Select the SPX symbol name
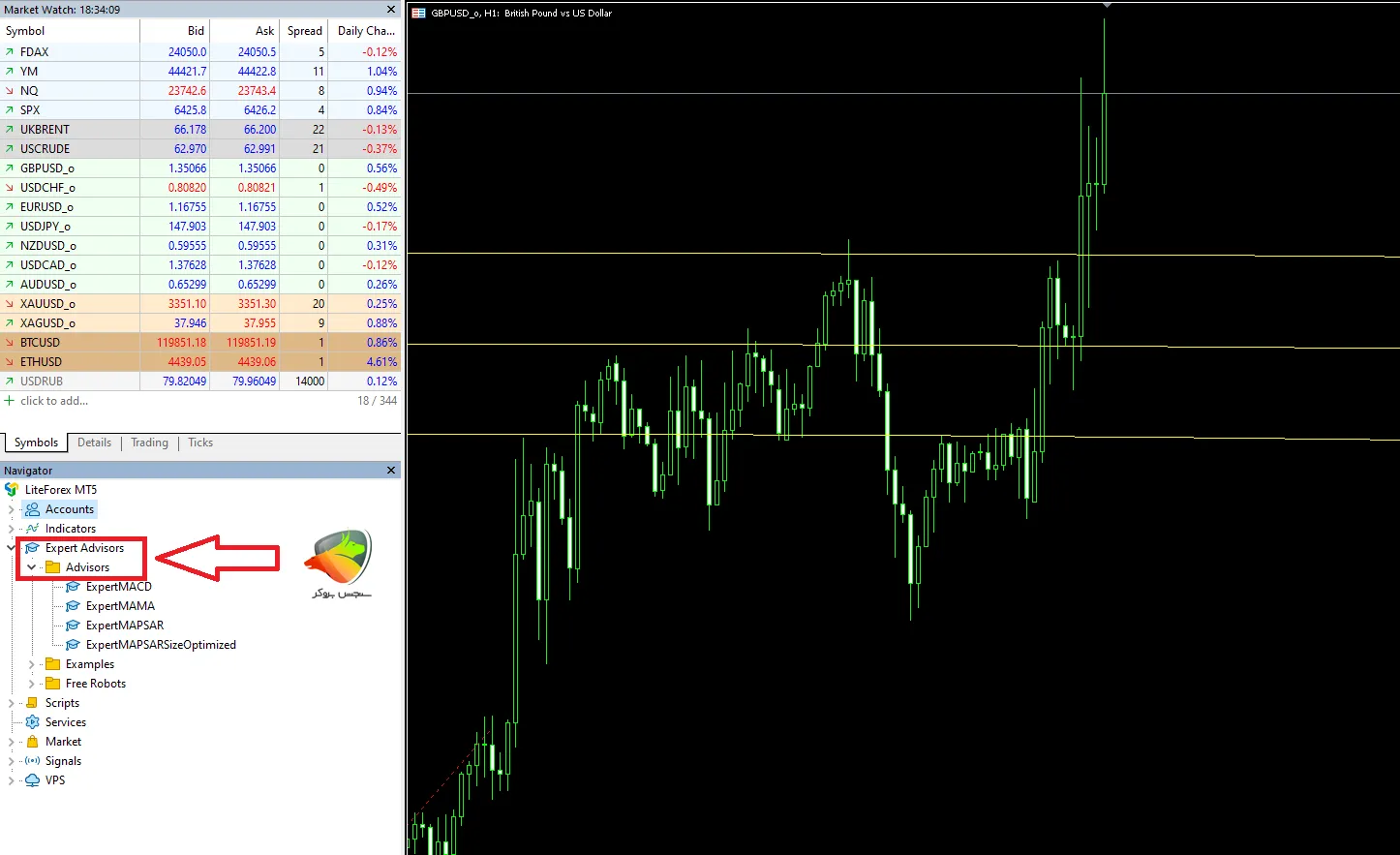 [30, 110]
